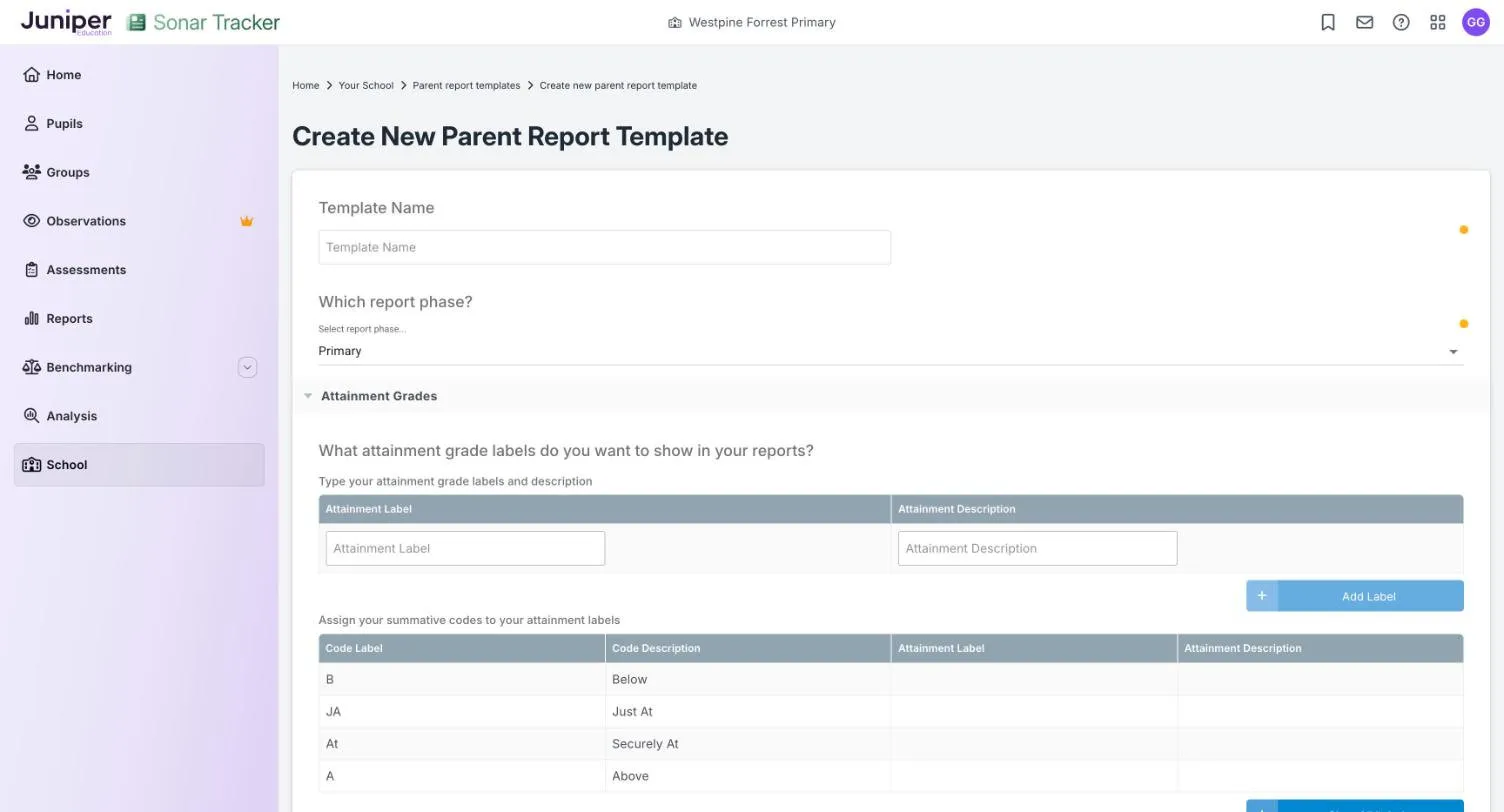Click the Juniper Education logo
Image resolution: width=1504 pixels, height=812 pixels.
pos(66,22)
